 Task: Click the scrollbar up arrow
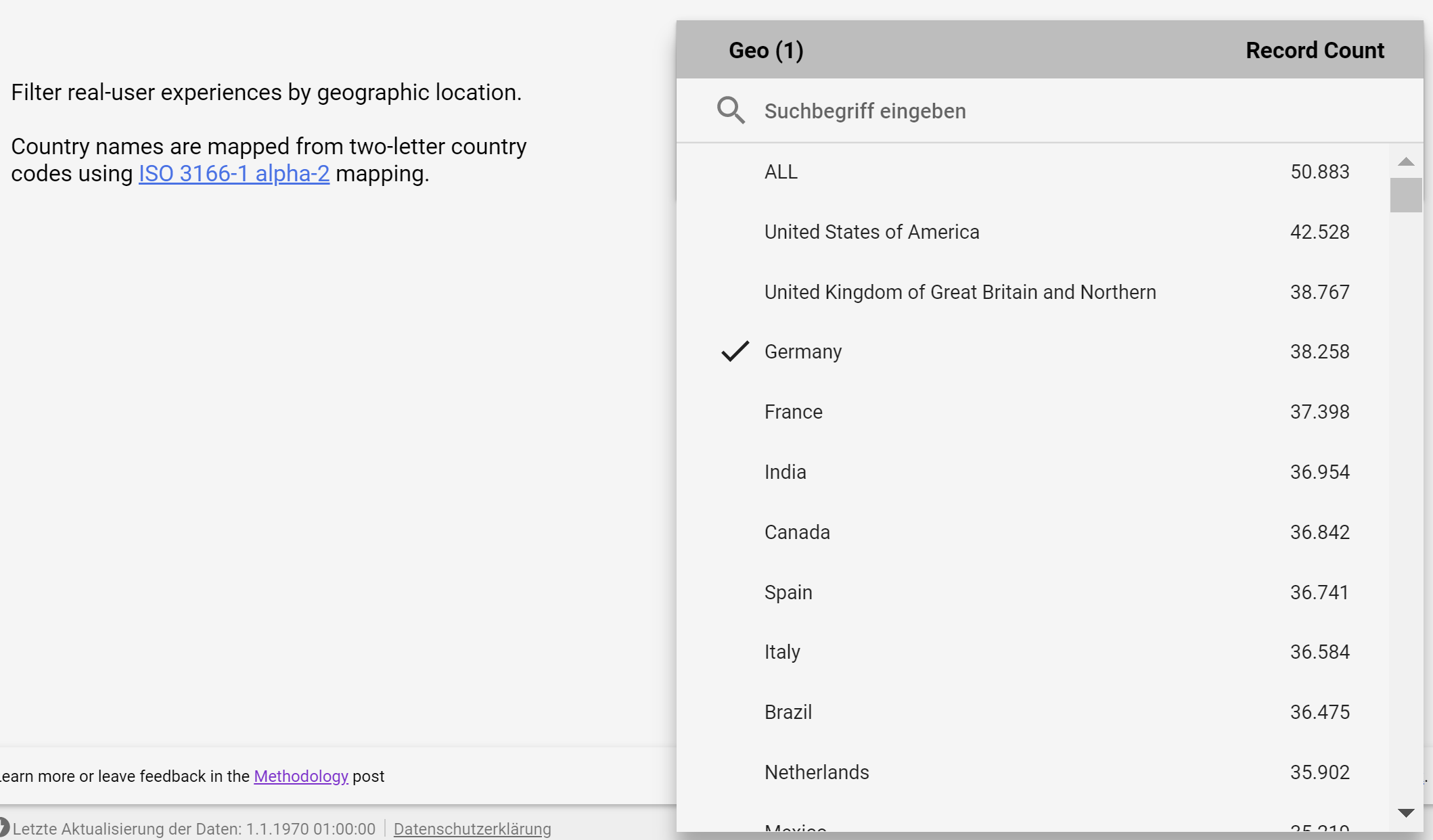point(1406,162)
